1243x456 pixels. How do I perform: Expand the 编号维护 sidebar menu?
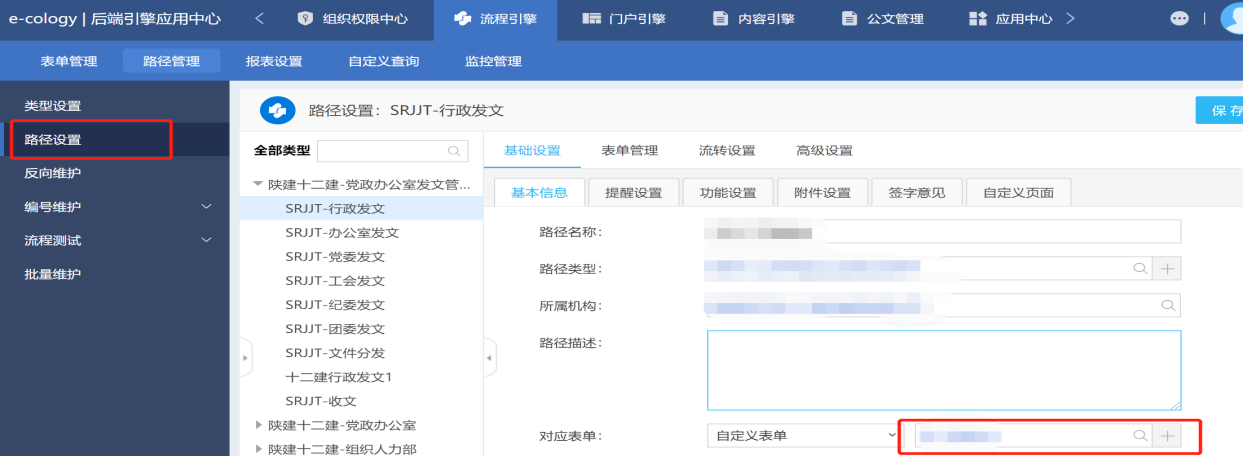[207, 207]
